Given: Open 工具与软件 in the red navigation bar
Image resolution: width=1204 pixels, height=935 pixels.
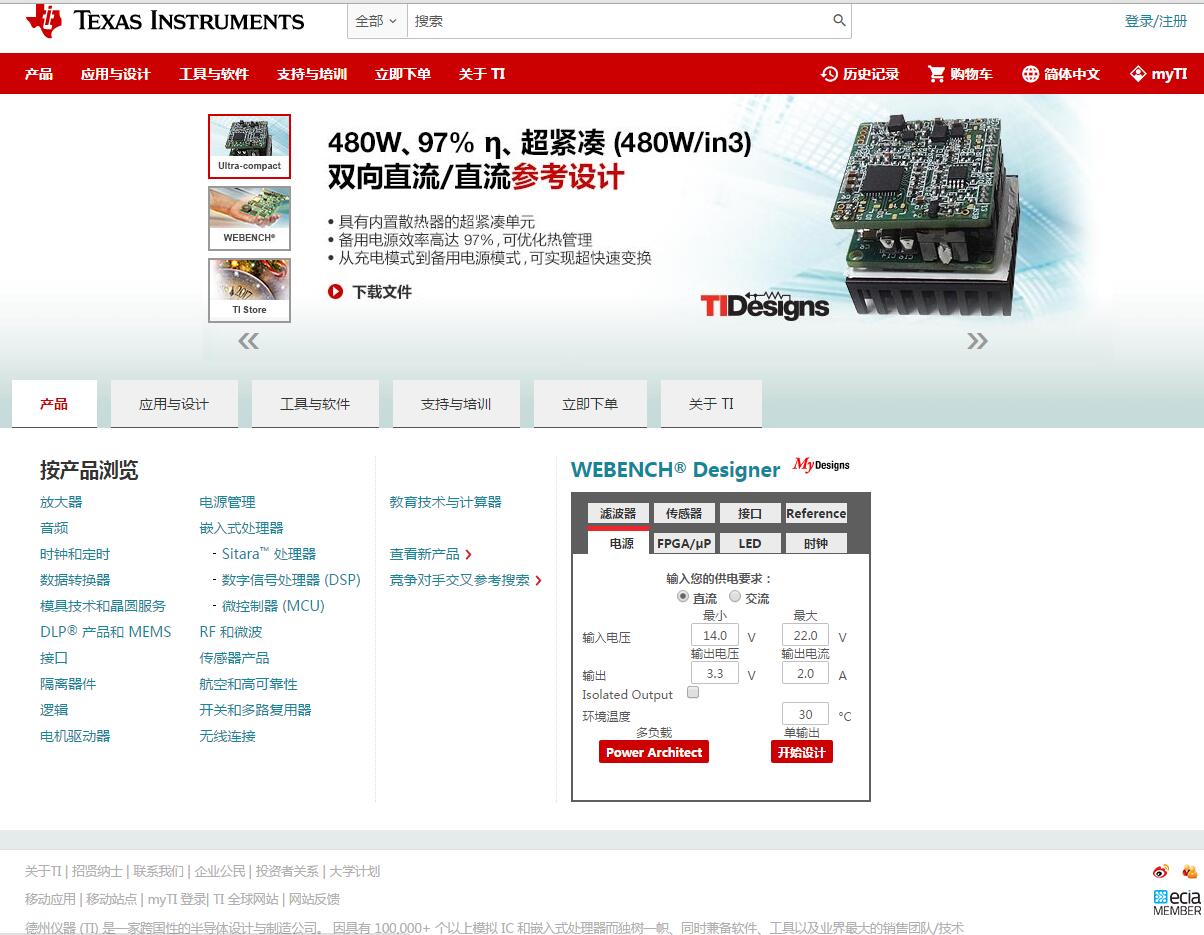Looking at the screenshot, I should [x=214, y=74].
